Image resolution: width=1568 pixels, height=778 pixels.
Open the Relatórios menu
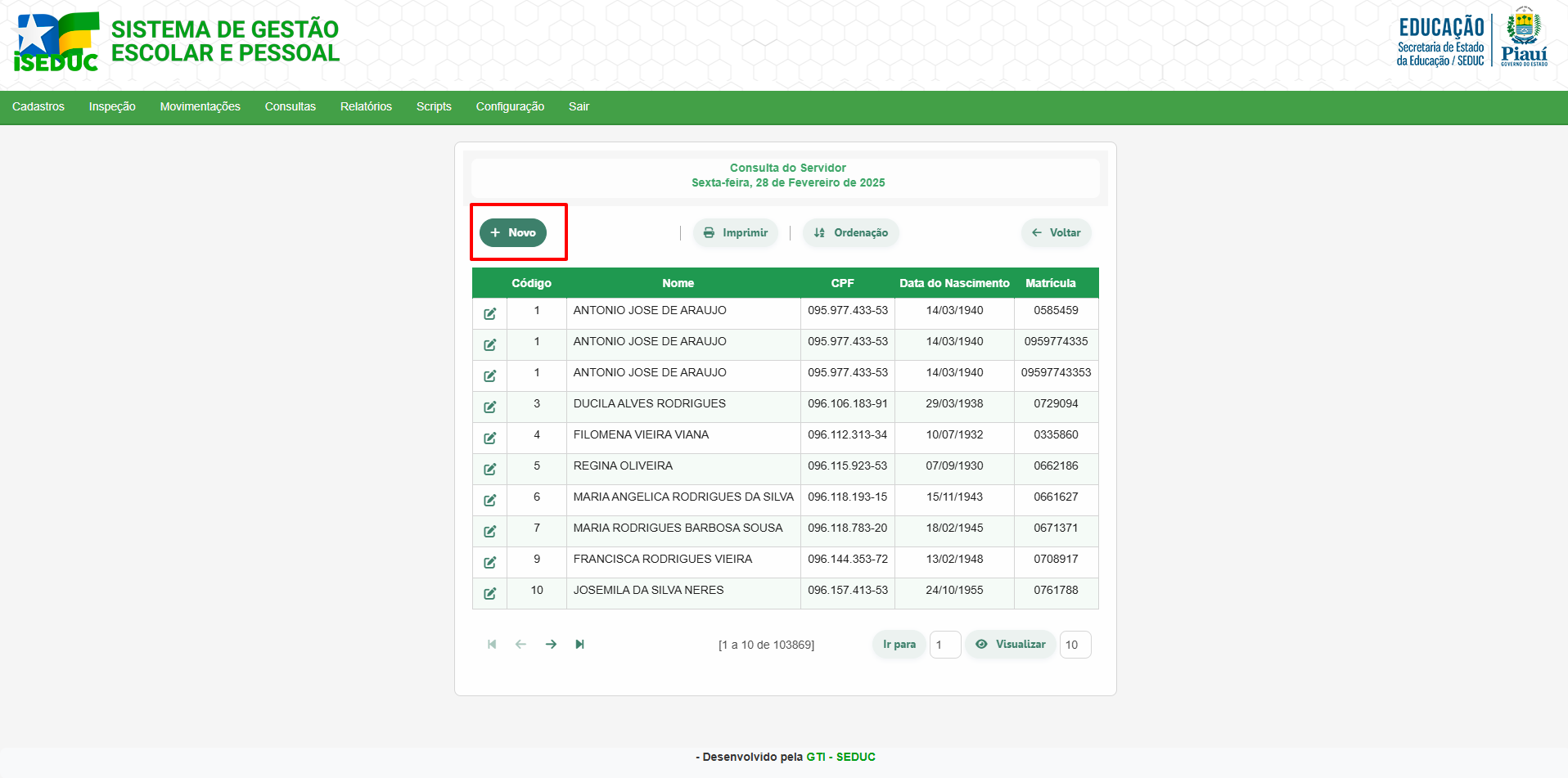366,107
